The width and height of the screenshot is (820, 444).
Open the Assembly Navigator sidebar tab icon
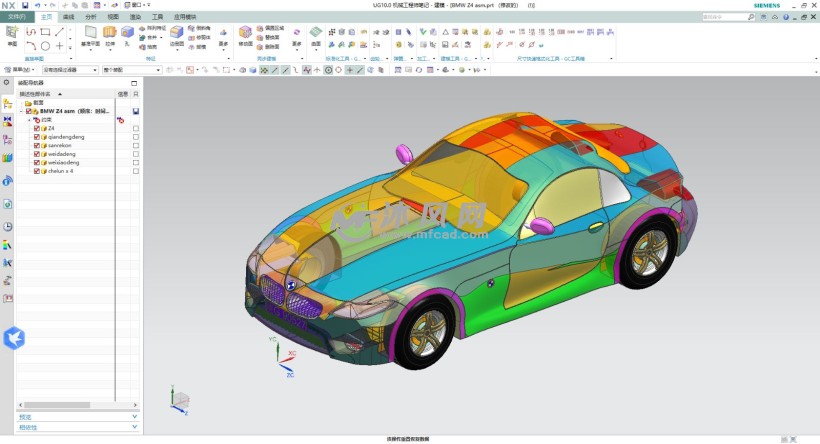coord(7,103)
